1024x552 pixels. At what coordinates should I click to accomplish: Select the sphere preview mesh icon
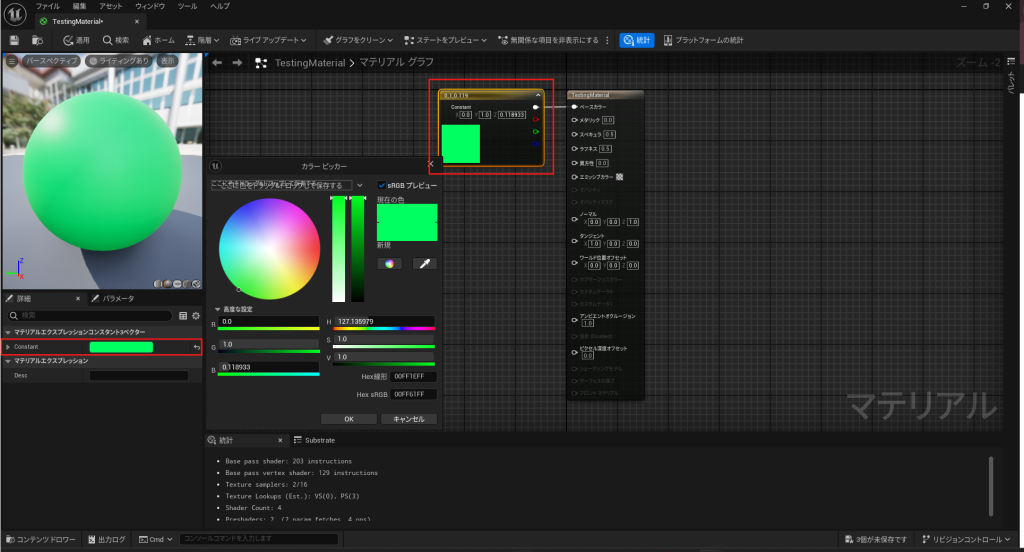tap(170, 283)
